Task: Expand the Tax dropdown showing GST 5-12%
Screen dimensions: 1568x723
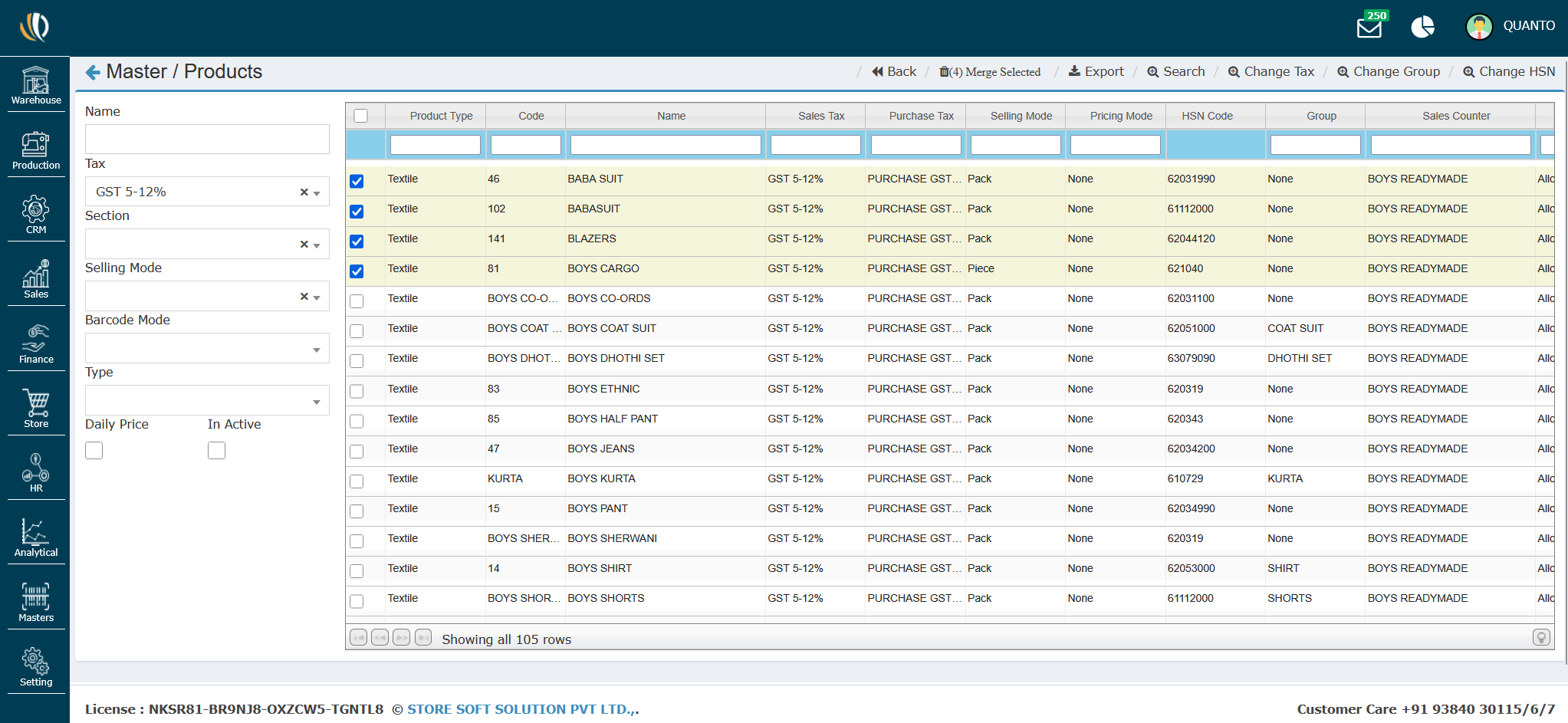Action: (316, 192)
